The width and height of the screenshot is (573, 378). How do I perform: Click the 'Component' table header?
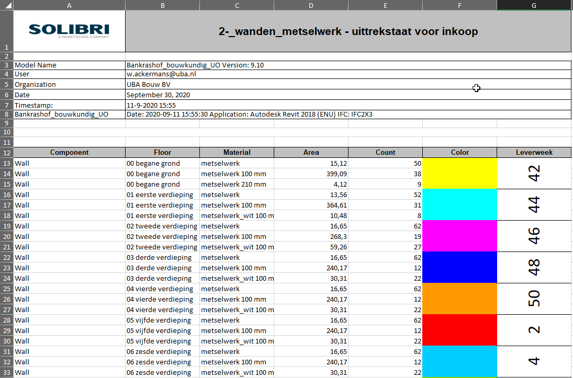coord(69,152)
